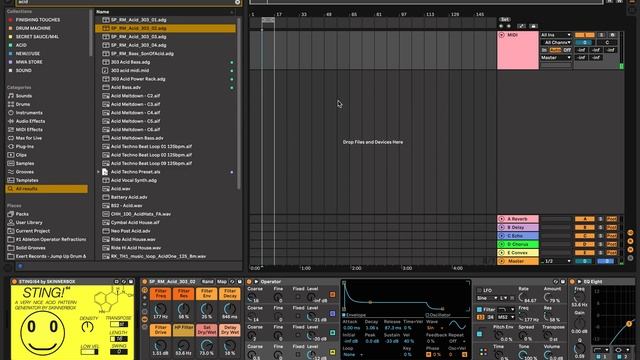Viewport: 640px width, 360px height.
Task: Open the All Channels input dropdown
Action: point(557,42)
